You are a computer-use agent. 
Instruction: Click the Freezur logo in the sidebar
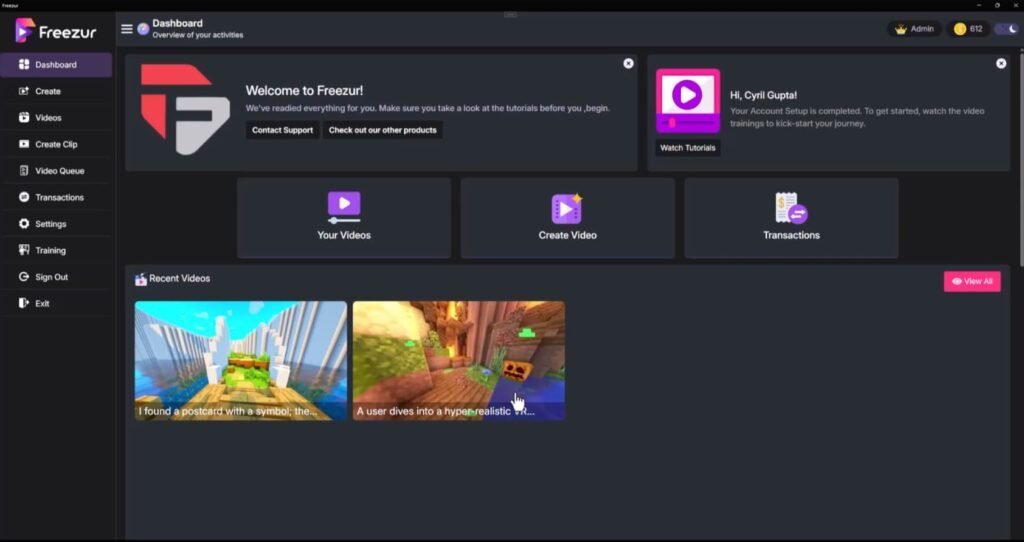(55, 31)
